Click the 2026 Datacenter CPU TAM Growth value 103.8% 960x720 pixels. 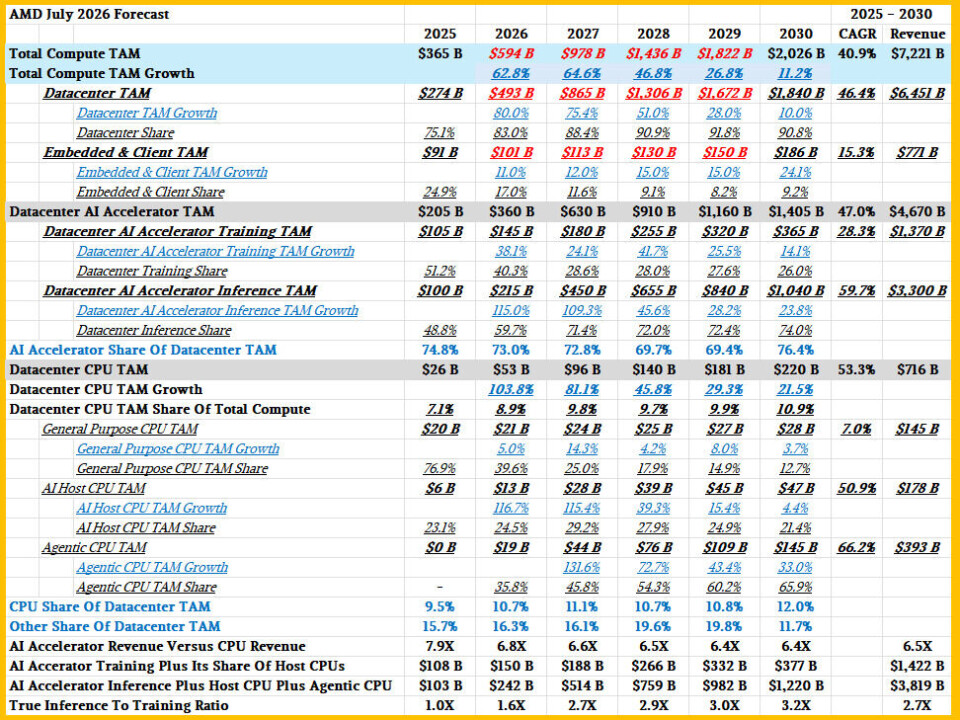(x=511, y=389)
